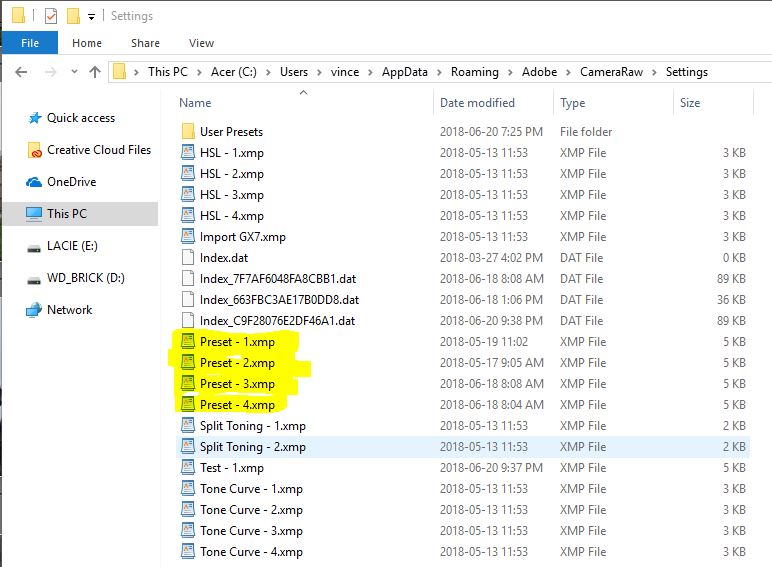Select OneDrive in the navigation pane
Screen dimensions: 772x567
pos(71,182)
